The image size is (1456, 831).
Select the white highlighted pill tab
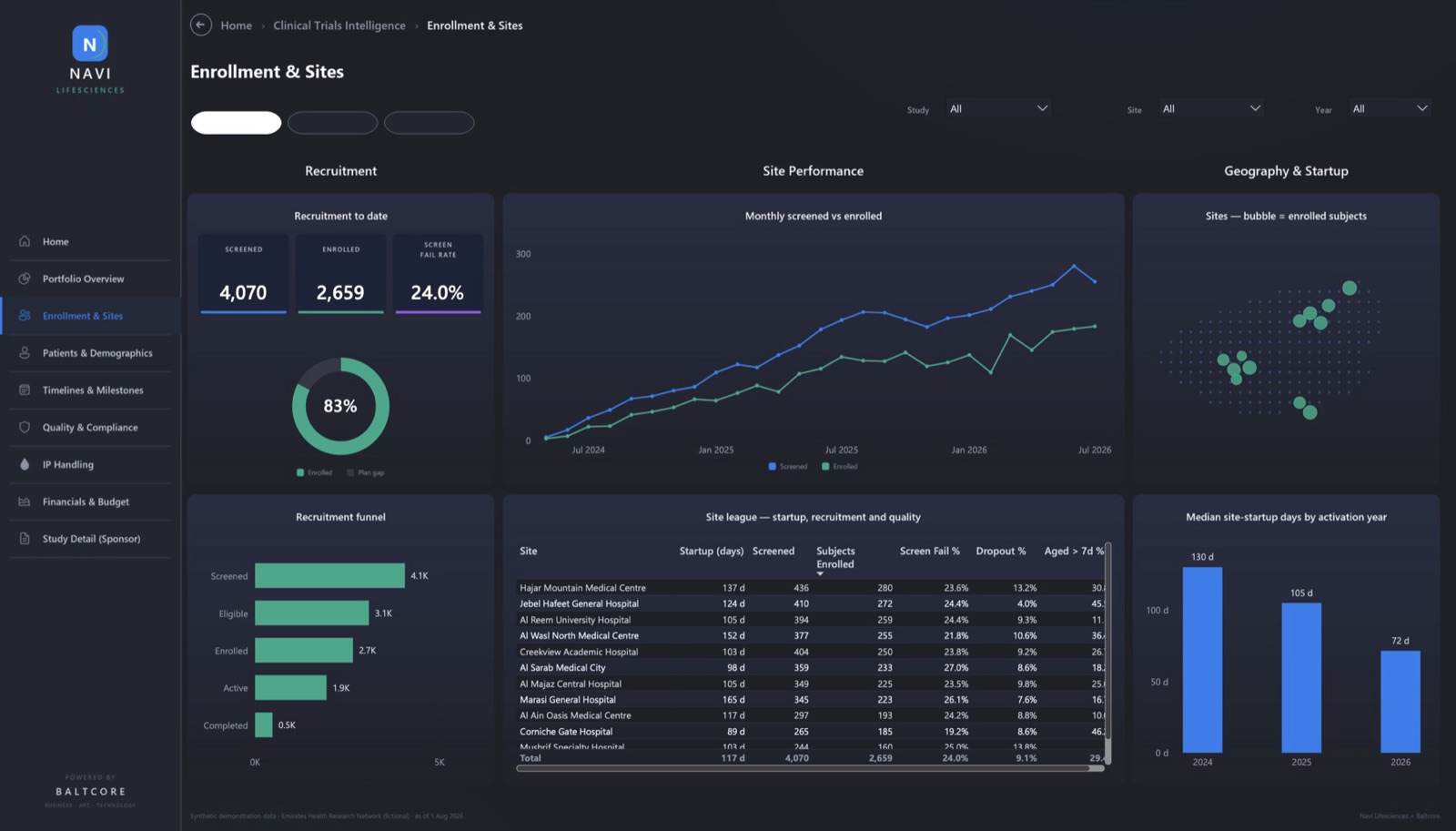(236, 123)
